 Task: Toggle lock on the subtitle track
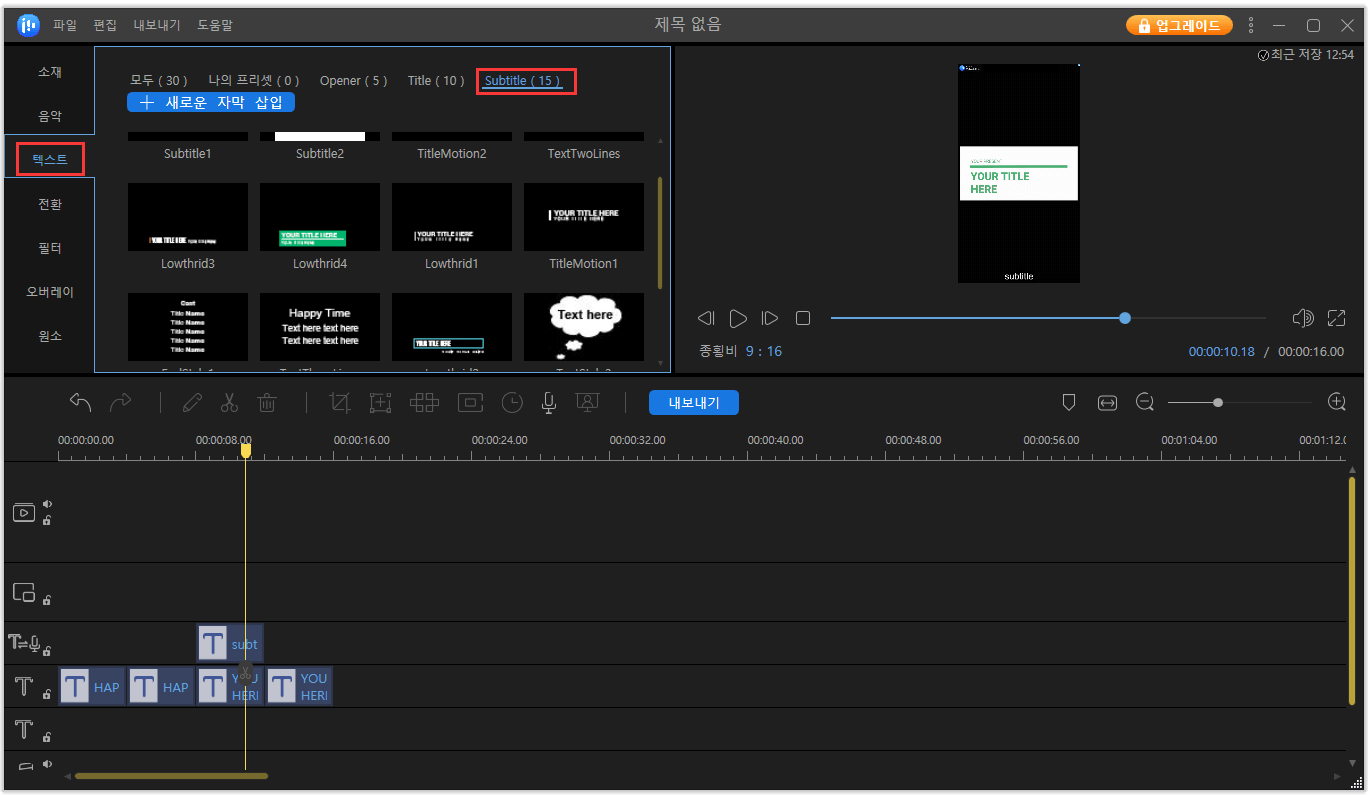click(47, 651)
